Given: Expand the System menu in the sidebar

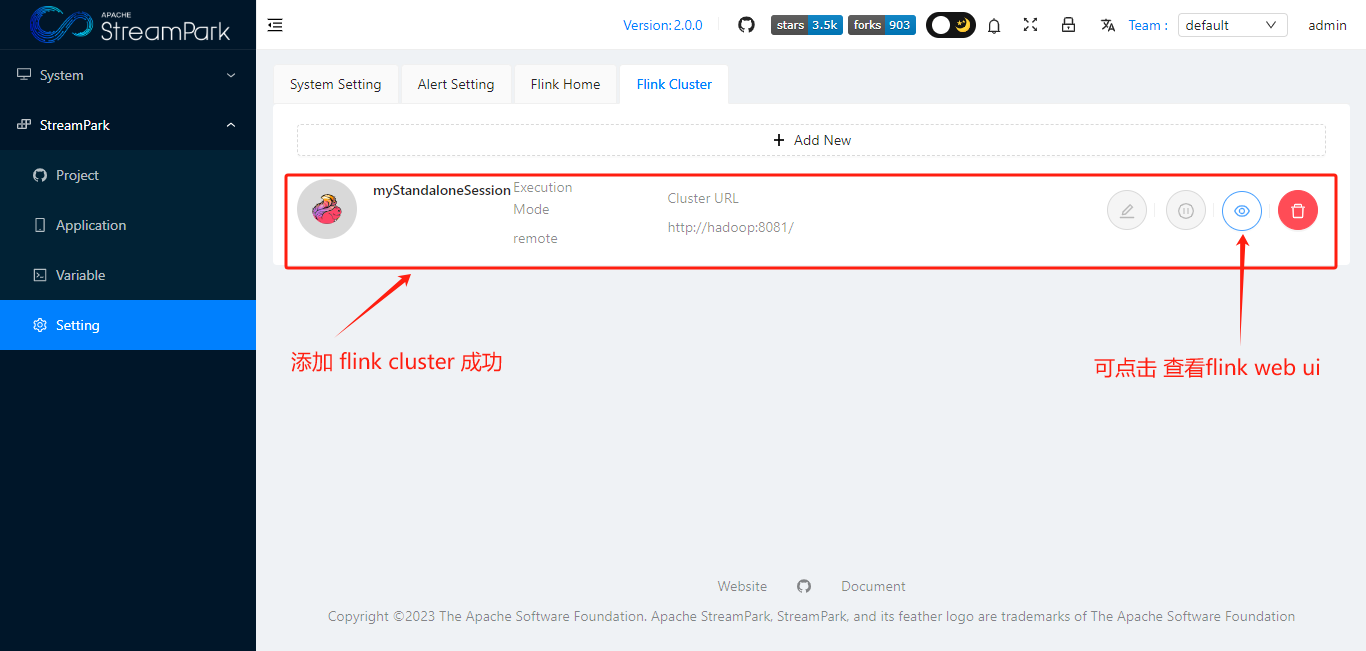Looking at the screenshot, I should [127, 75].
